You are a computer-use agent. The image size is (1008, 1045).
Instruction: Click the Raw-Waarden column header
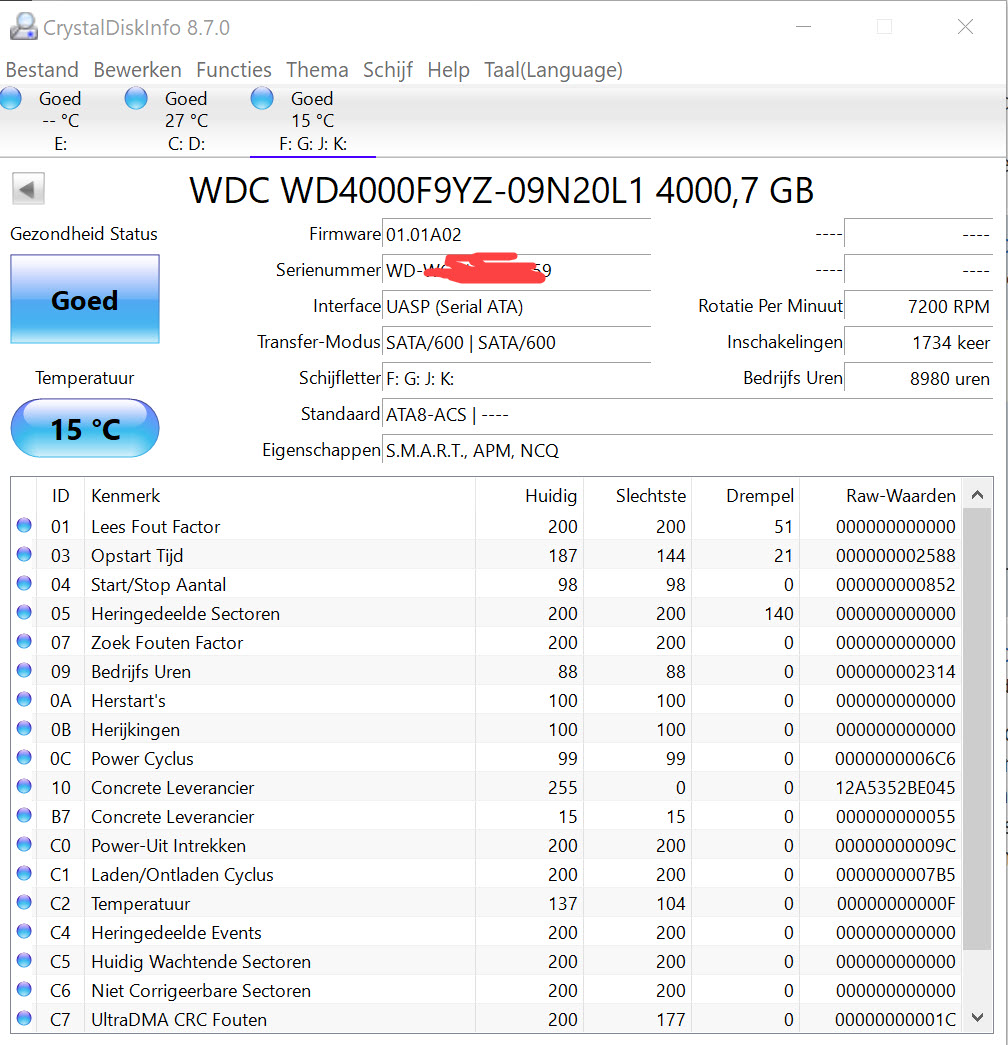coord(900,496)
